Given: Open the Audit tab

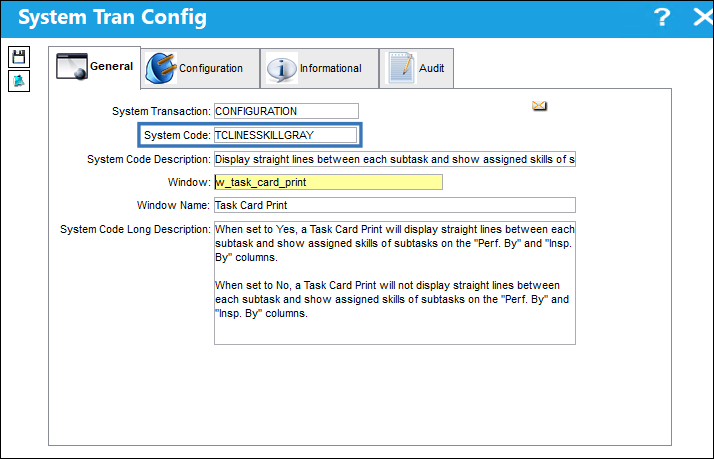Looking at the screenshot, I should tap(417, 68).
